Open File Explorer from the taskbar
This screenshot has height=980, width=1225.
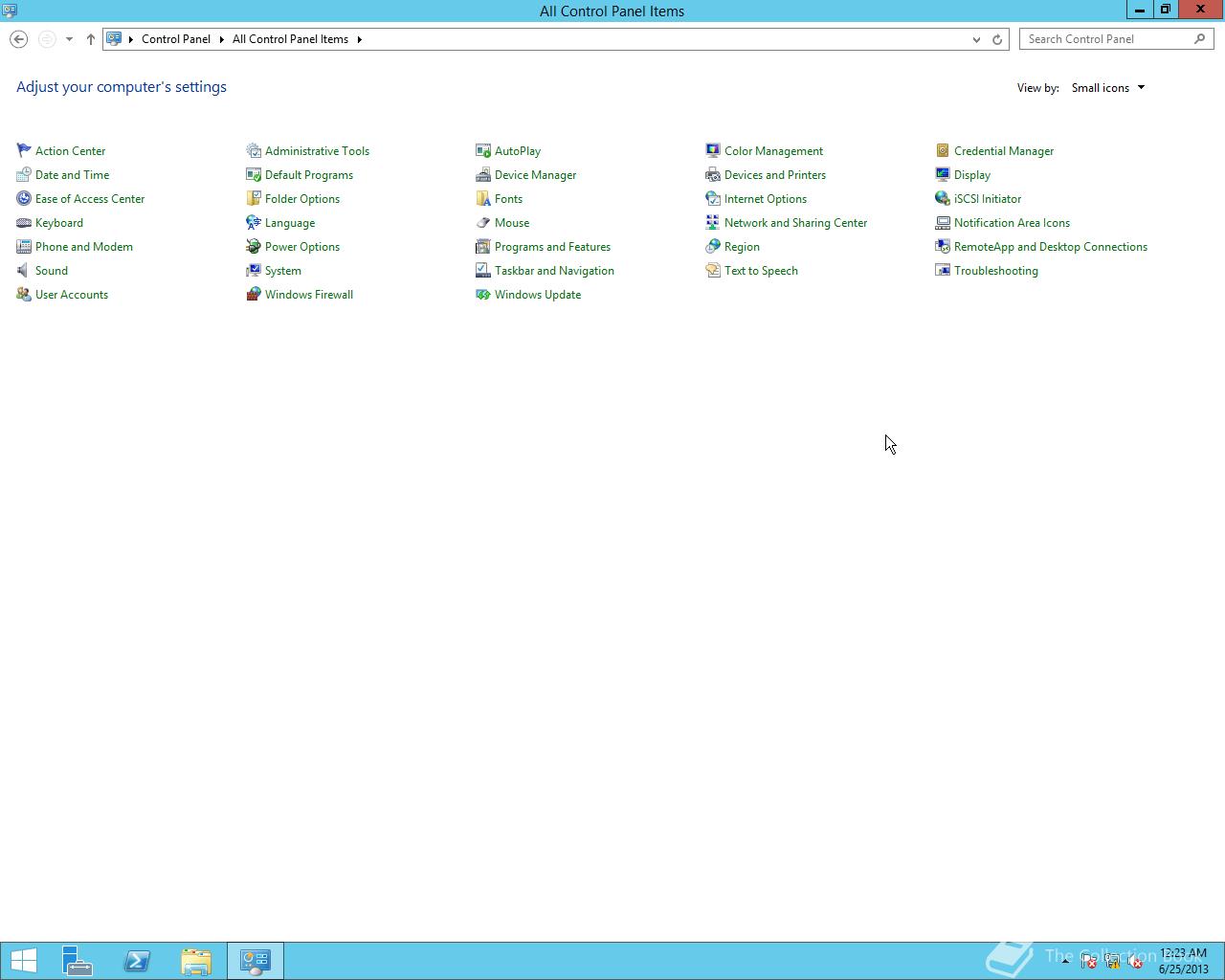pos(196,961)
